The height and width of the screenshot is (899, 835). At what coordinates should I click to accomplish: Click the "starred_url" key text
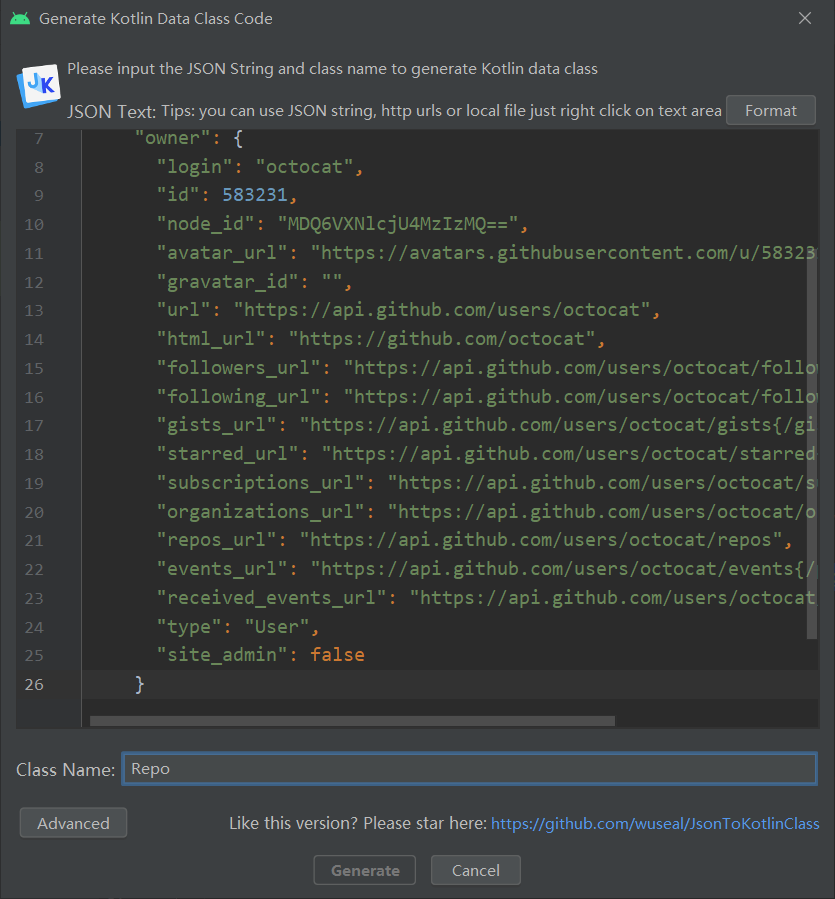point(228,454)
